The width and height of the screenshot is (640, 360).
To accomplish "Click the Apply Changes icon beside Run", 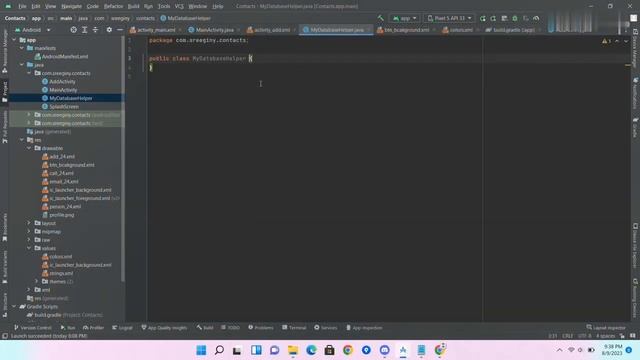I will pos(493,18).
